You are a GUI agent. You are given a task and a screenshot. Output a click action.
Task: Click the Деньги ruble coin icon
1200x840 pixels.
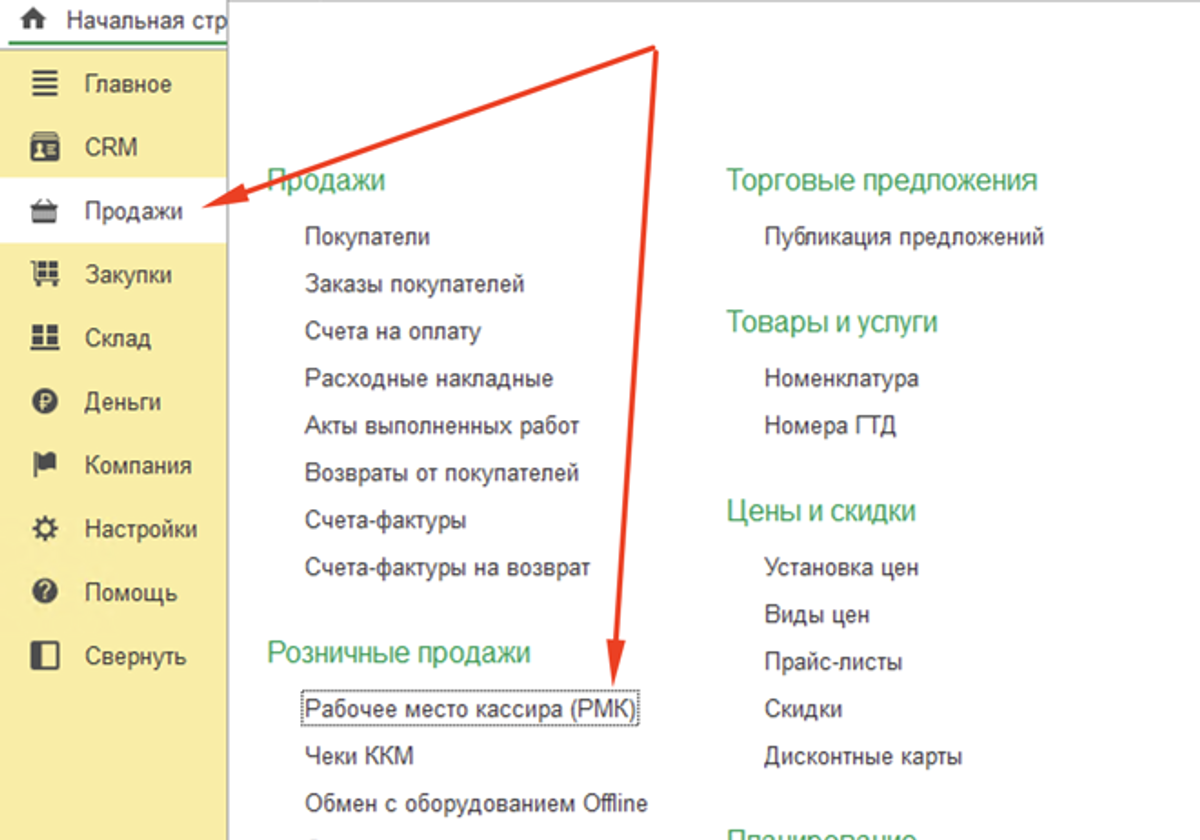(45, 402)
